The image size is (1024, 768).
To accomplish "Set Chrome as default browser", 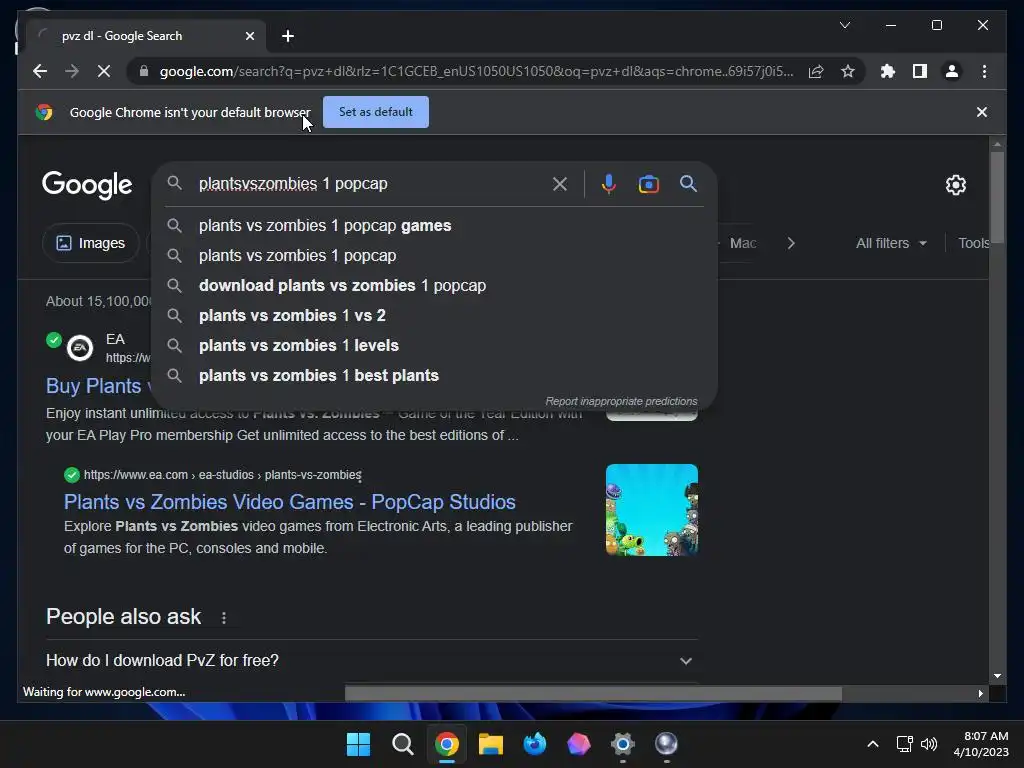I will point(376,112).
